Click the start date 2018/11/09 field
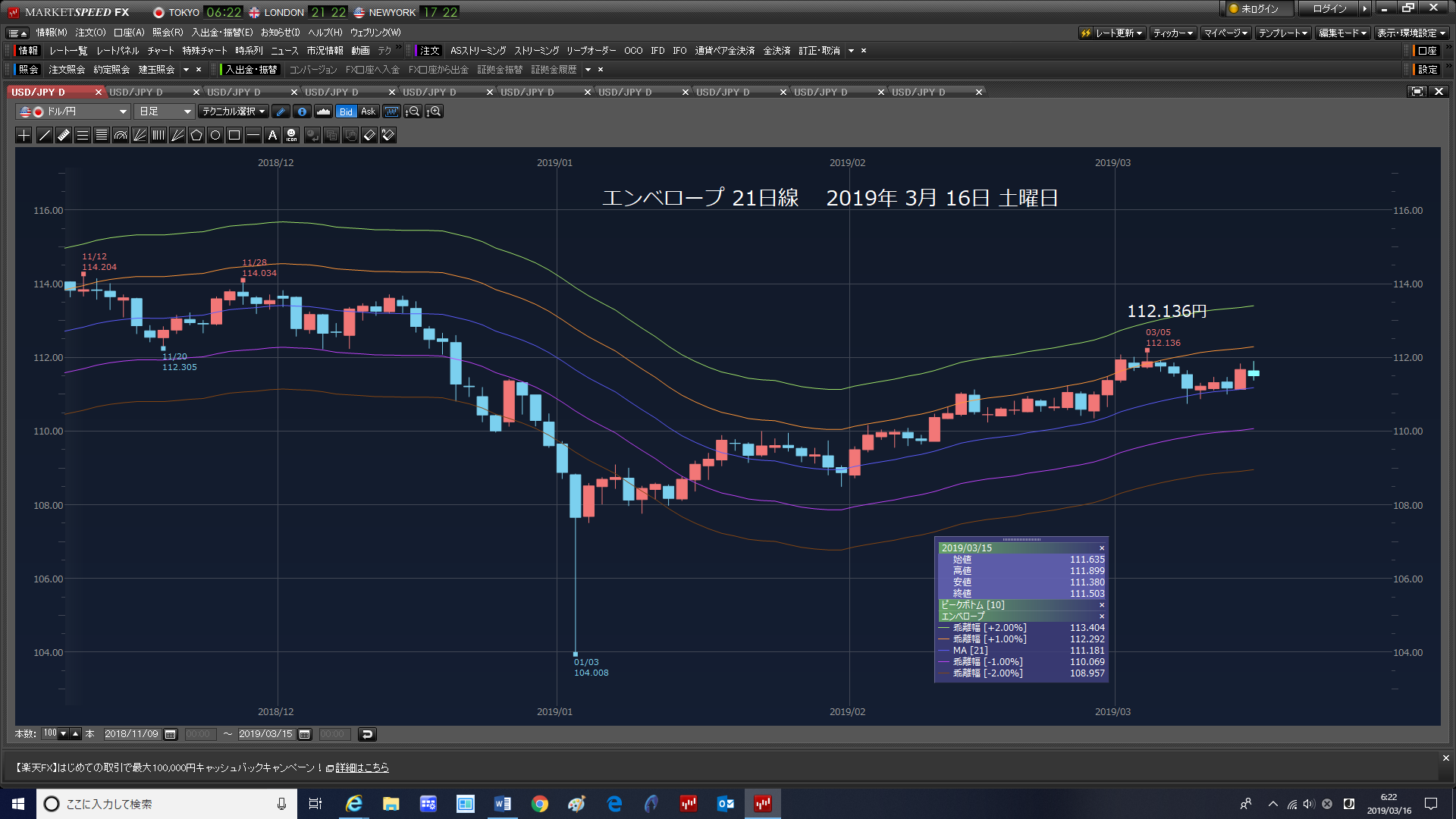The image size is (1456, 819). click(x=131, y=734)
